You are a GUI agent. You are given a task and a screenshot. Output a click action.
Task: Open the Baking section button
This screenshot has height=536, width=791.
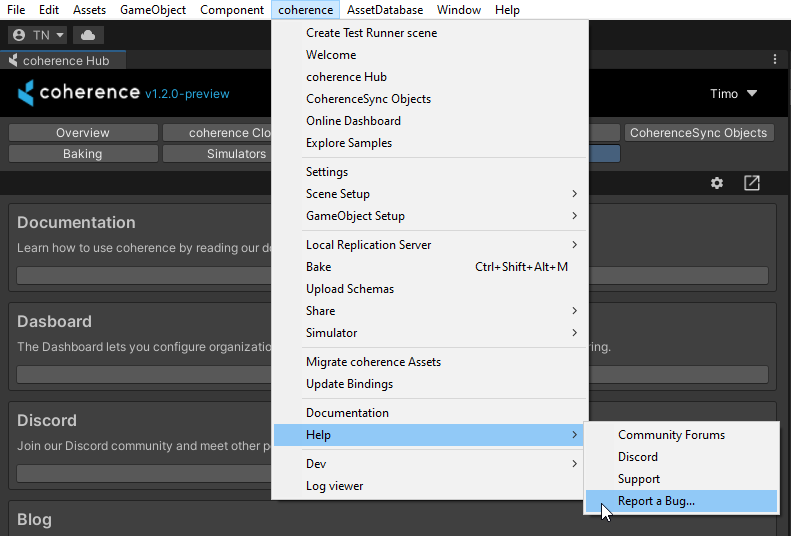point(83,154)
